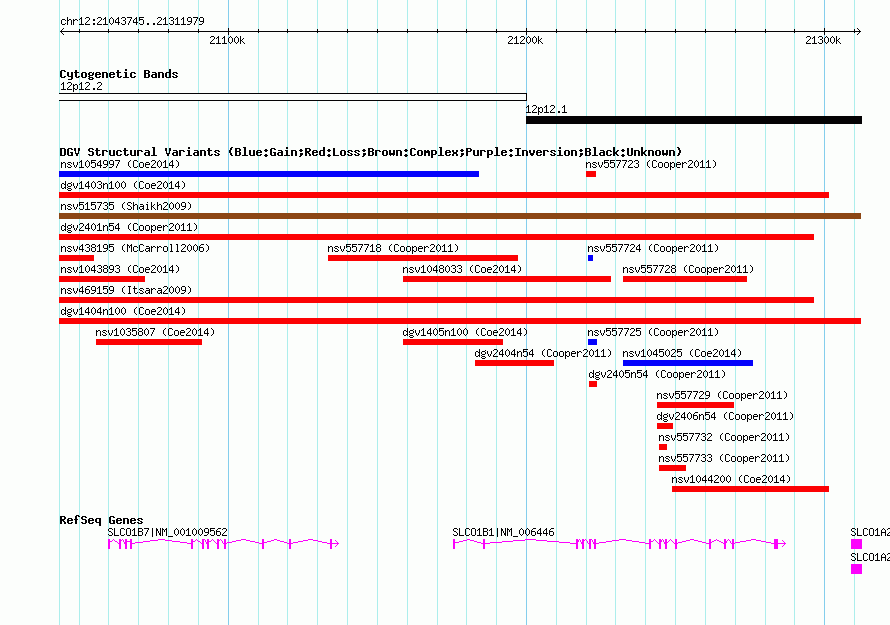Click the nsv1035807 (Coe2014) label
890x625 pixels.
(155, 332)
